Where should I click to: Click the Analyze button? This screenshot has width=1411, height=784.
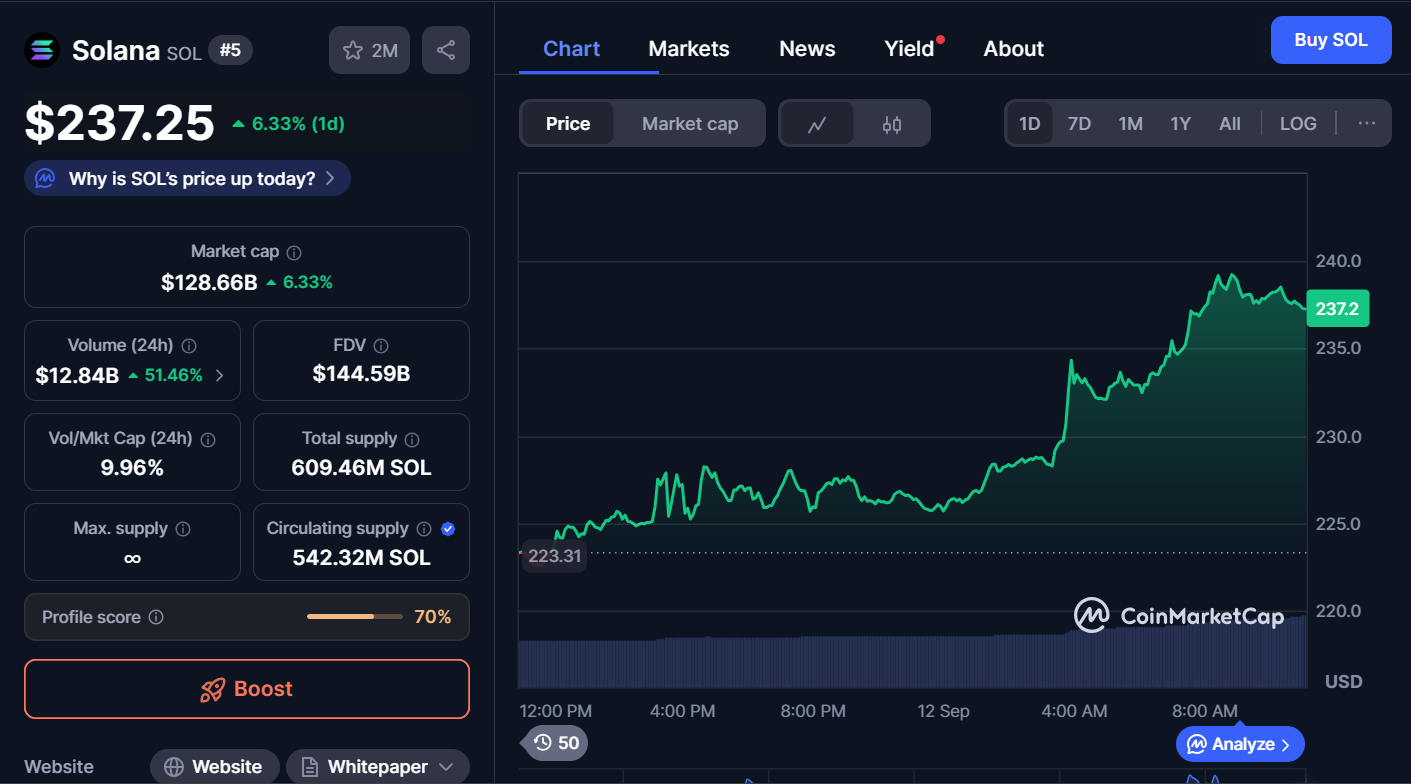click(x=1240, y=744)
